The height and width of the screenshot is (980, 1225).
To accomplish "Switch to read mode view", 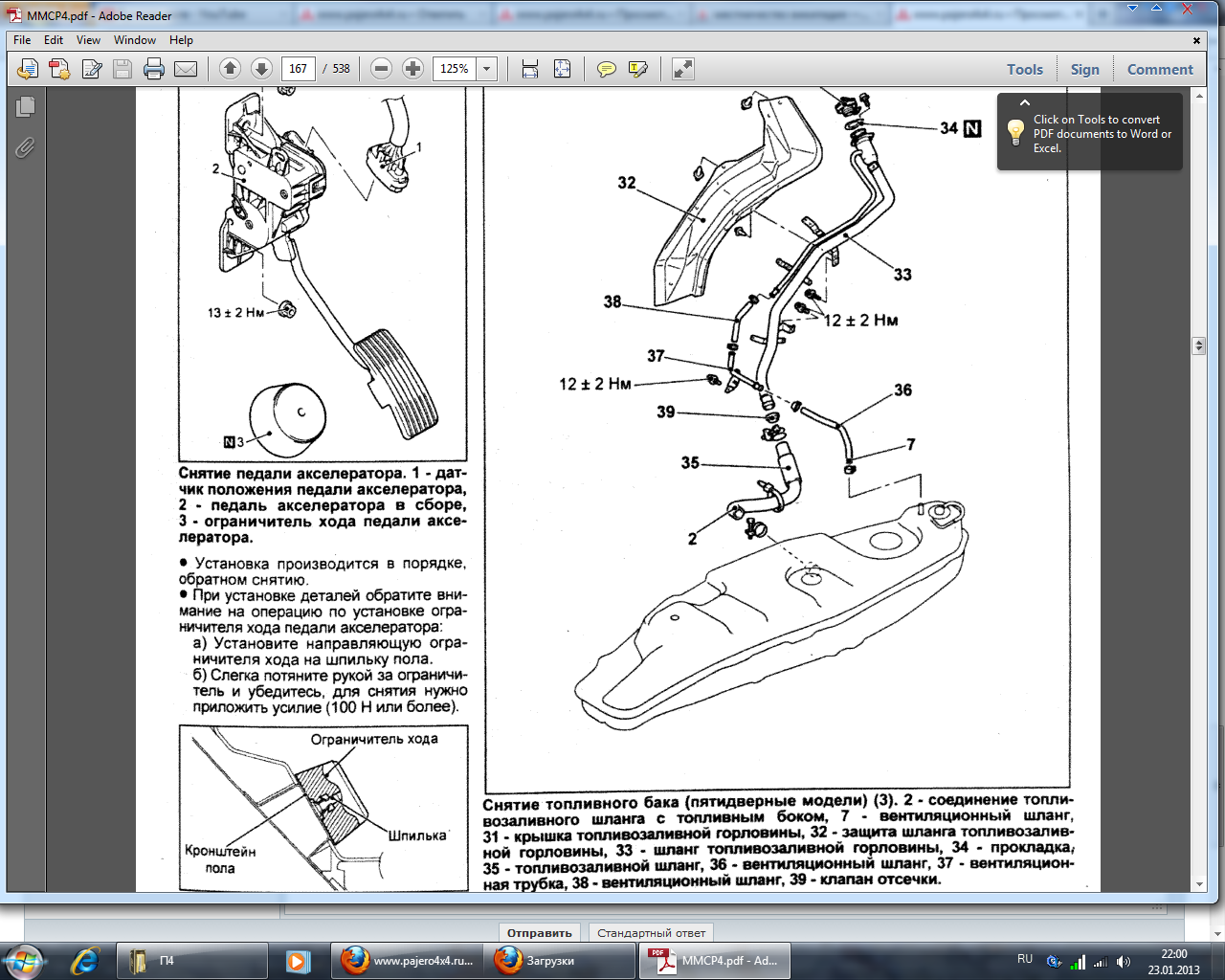I will coord(682,69).
